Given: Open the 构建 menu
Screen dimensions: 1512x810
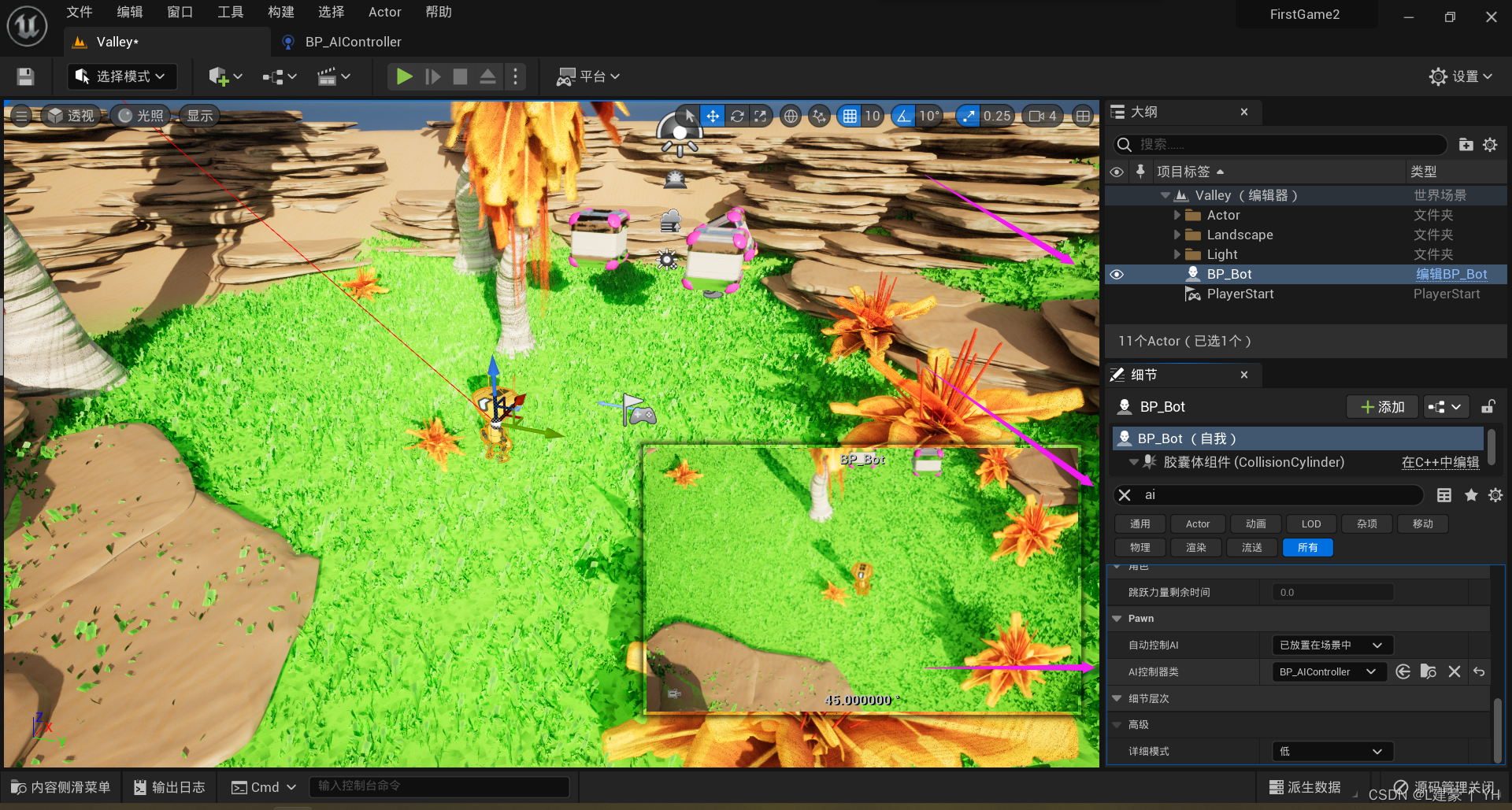Looking at the screenshot, I should 281,12.
